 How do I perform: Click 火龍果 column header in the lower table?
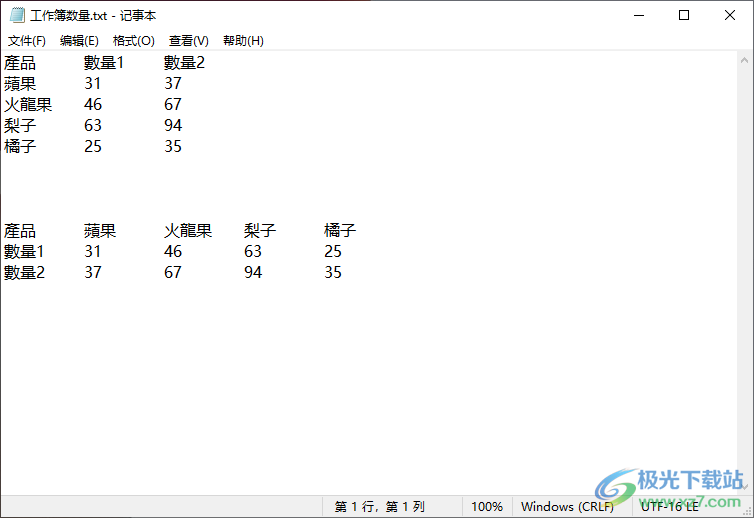[x=188, y=231]
